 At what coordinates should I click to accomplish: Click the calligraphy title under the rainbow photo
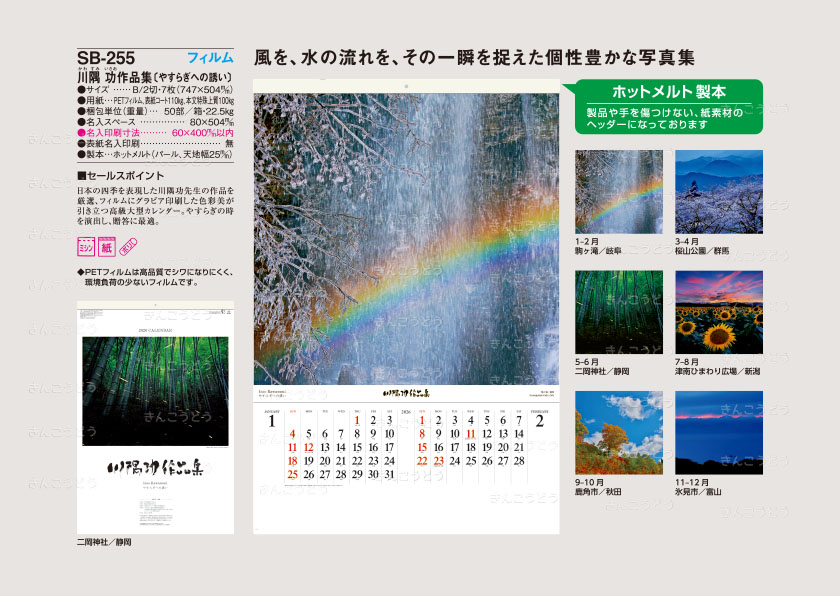pyautogui.click(x=406, y=393)
